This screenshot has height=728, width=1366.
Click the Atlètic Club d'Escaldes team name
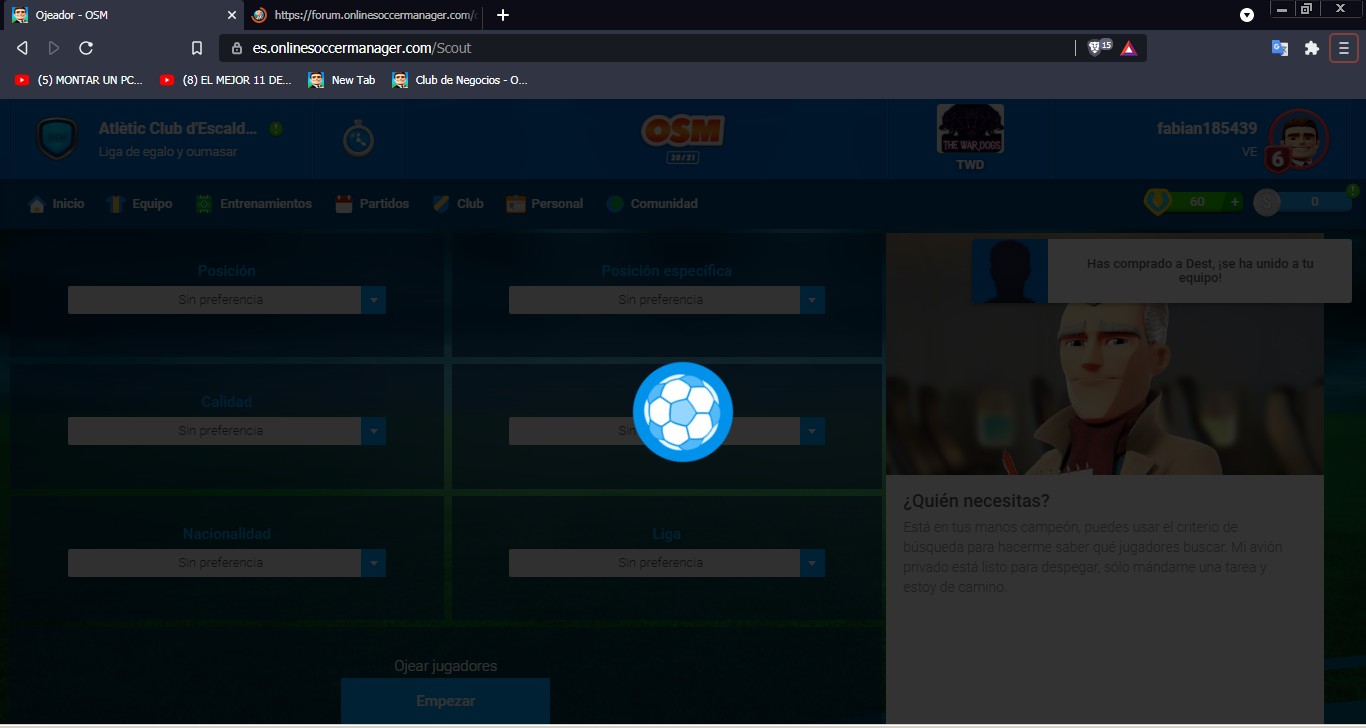(x=178, y=129)
